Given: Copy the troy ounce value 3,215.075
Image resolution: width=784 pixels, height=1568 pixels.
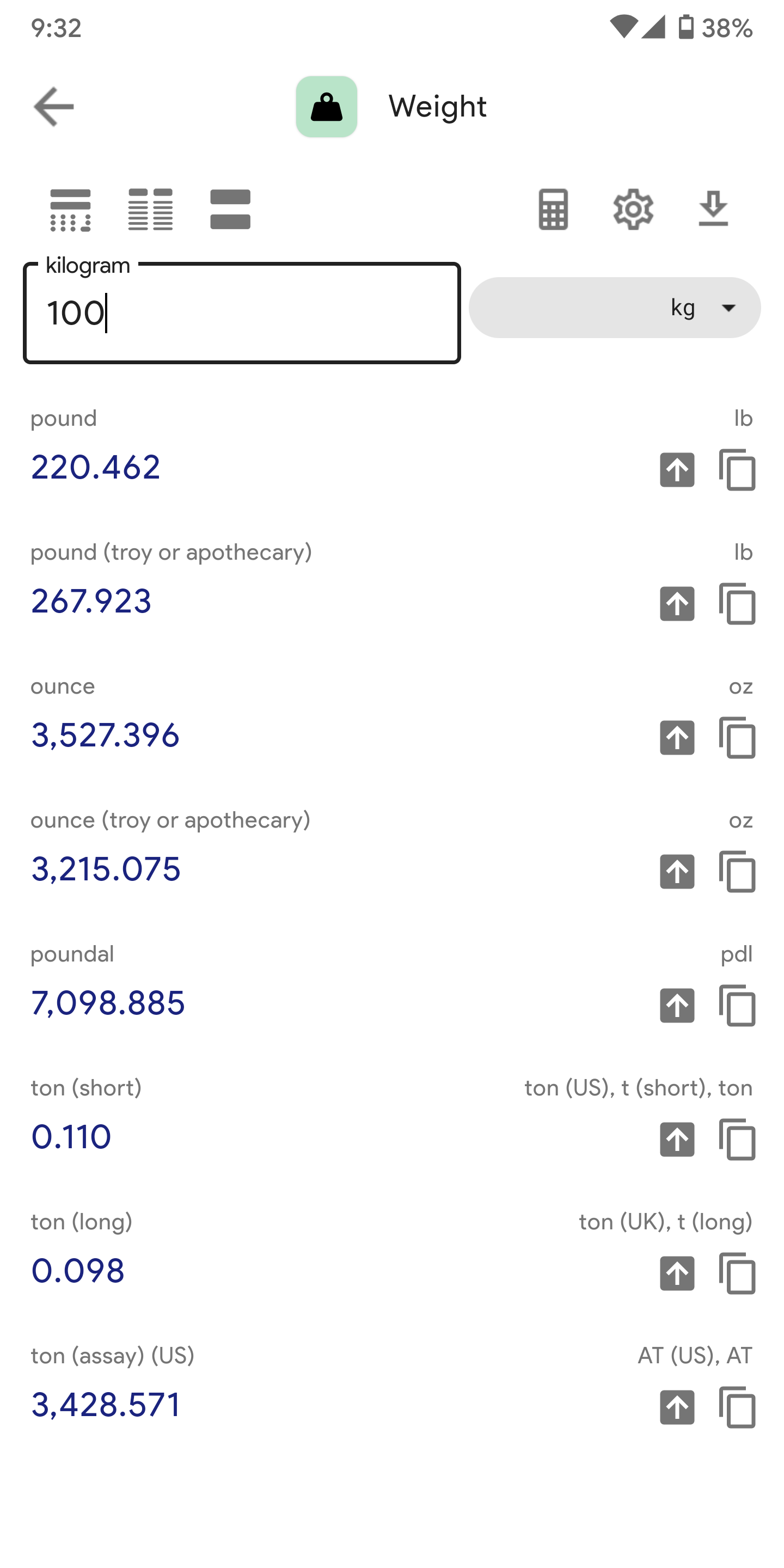Looking at the screenshot, I should pyautogui.click(x=737, y=871).
